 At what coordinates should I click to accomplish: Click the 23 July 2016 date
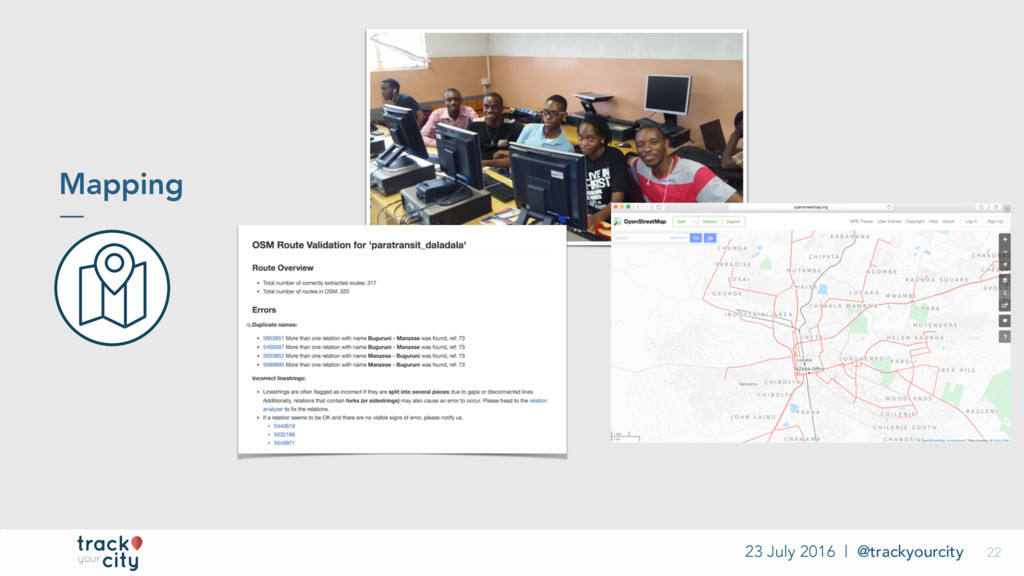(x=790, y=552)
